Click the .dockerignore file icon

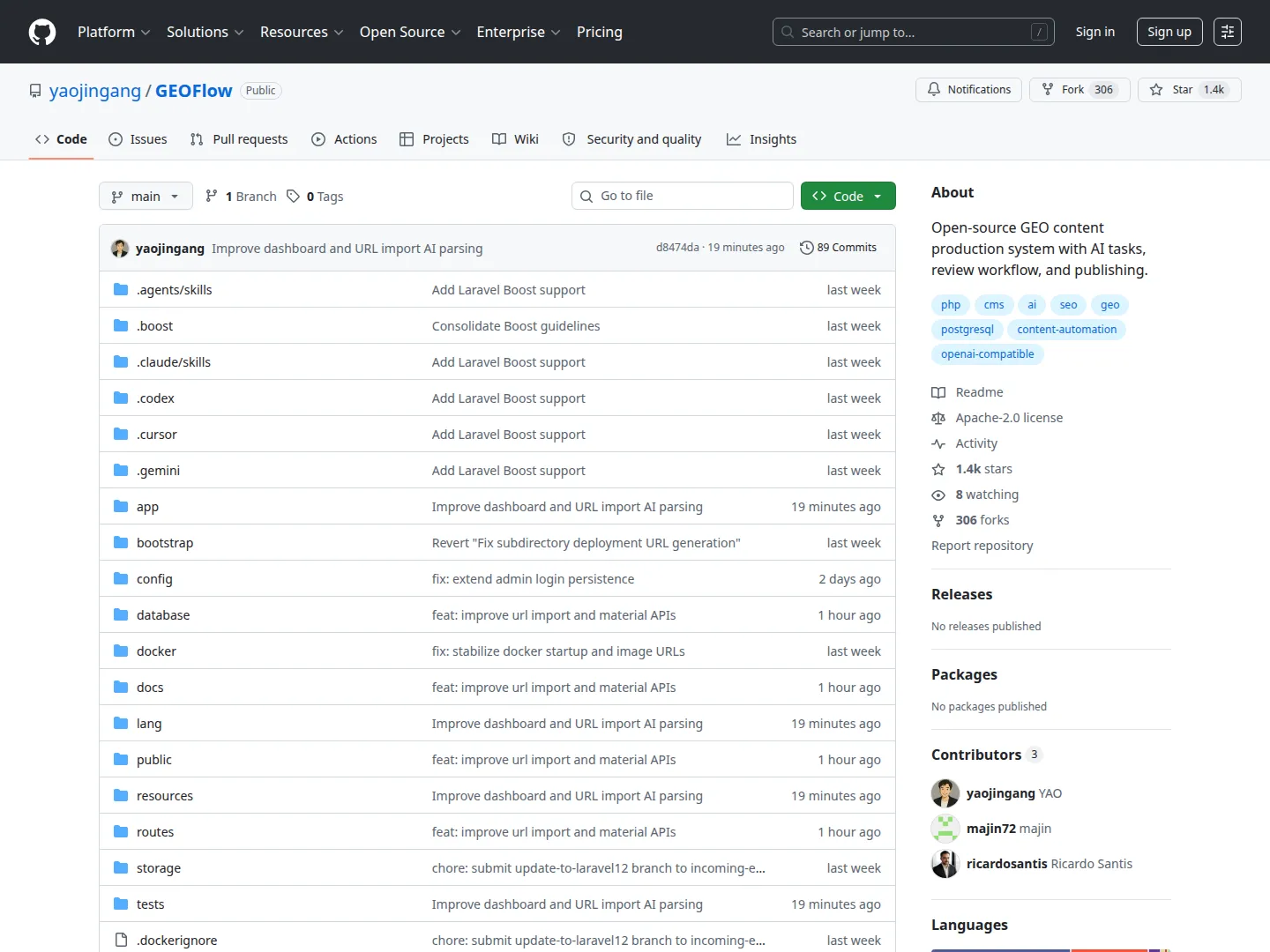coord(121,940)
